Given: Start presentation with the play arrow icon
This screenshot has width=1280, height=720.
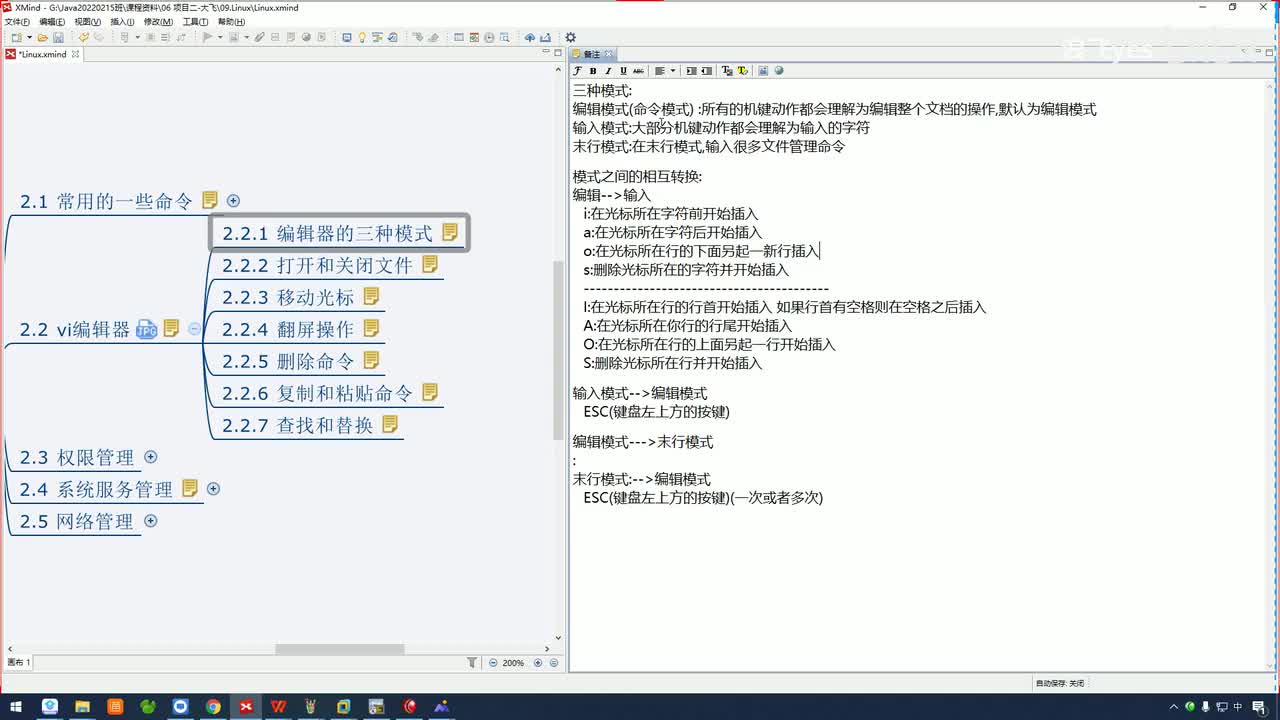Looking at the screenshot, I should (x=207, y=38).
